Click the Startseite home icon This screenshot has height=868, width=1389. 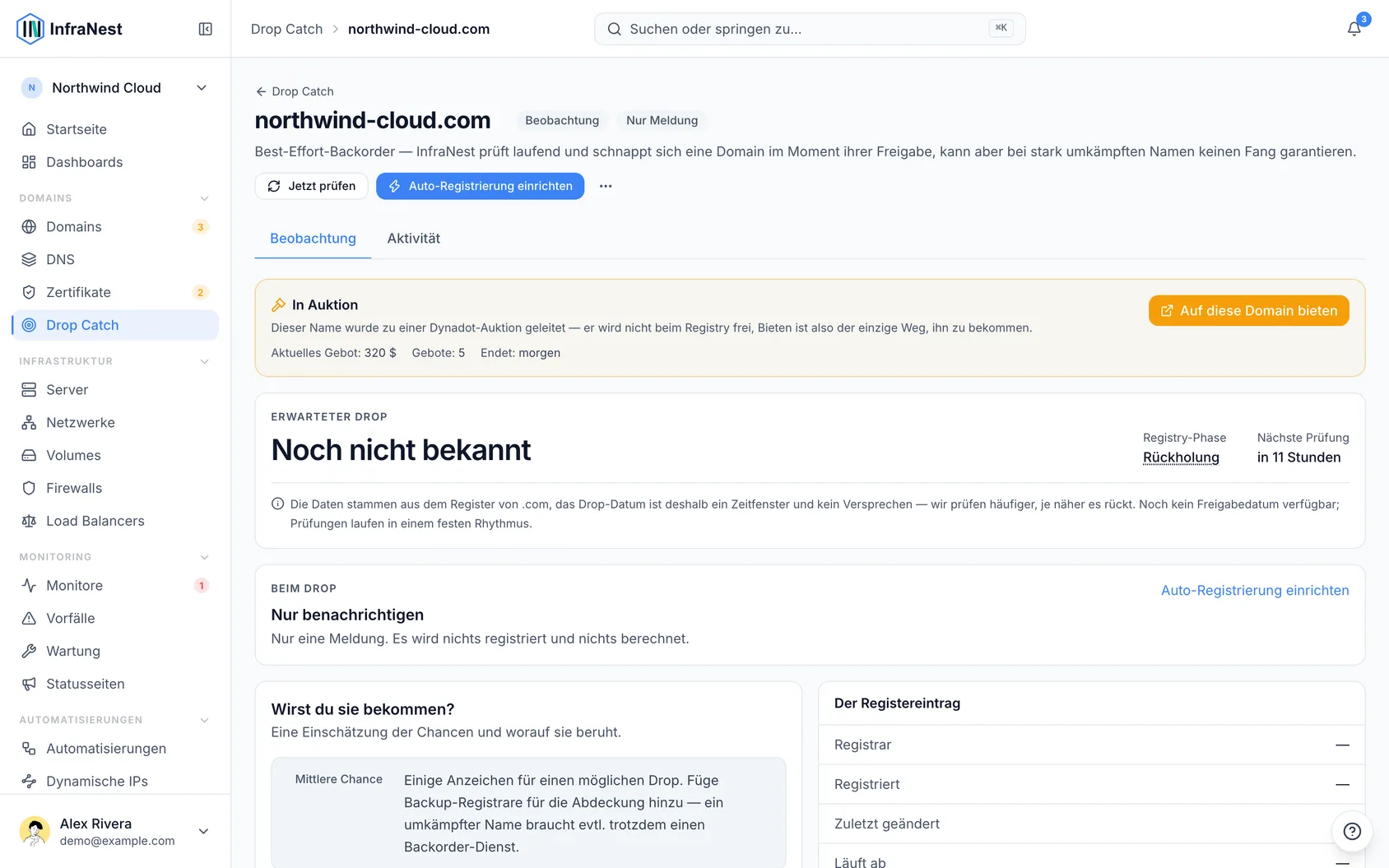29,129
